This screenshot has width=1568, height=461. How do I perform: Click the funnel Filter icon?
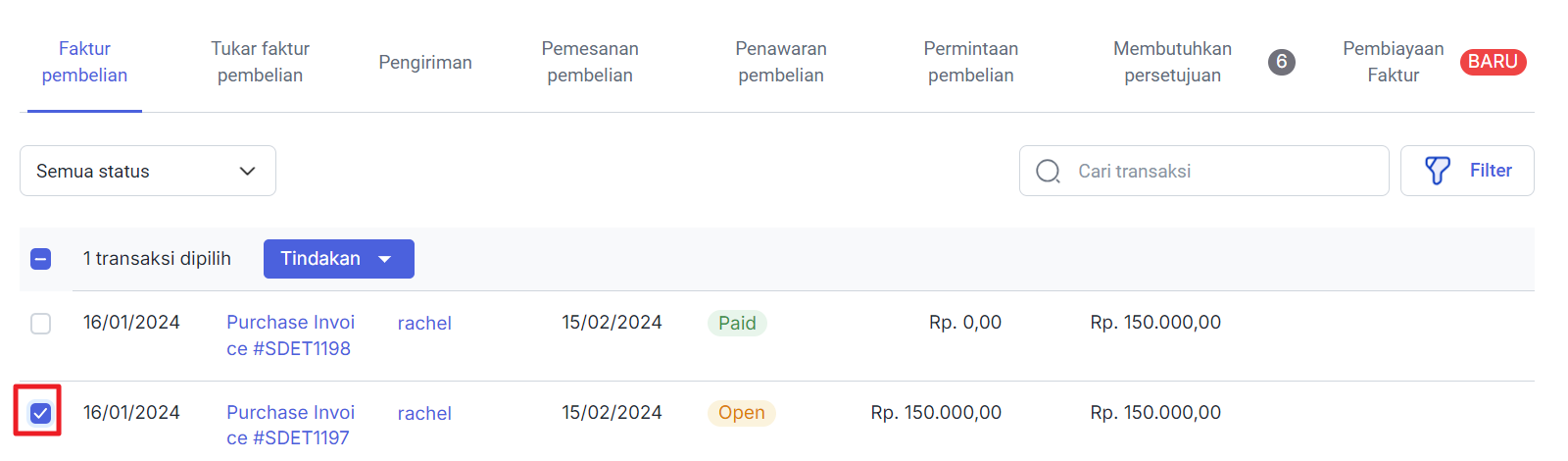(x=1437, y=171)
